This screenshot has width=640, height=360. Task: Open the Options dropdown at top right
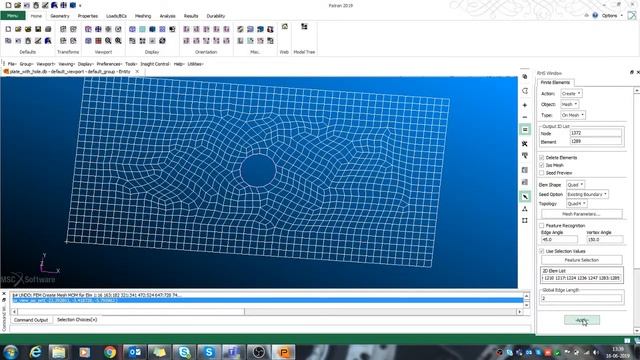612,16
